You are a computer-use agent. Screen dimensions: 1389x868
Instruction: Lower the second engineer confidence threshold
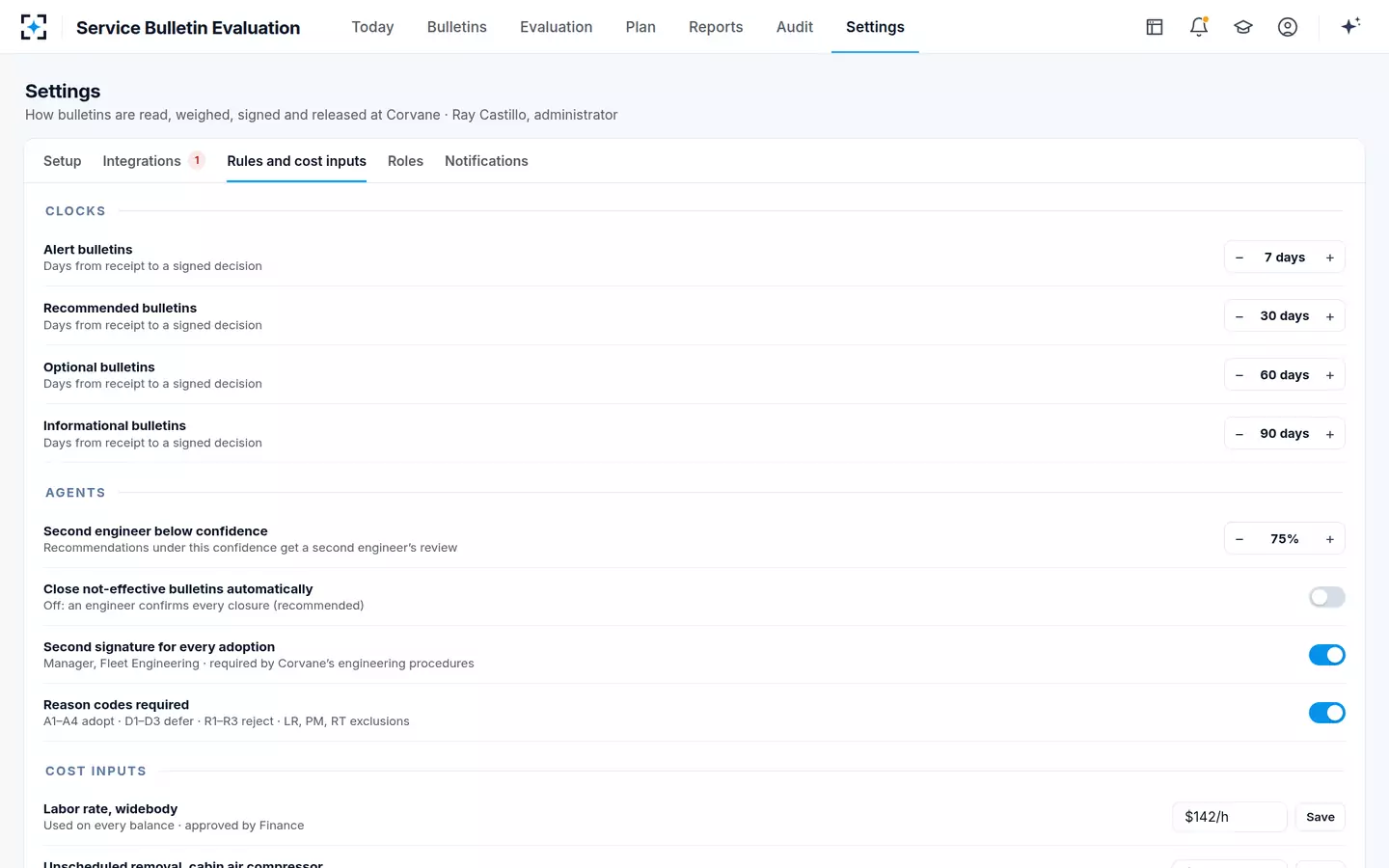click(x=1239, y=539)
